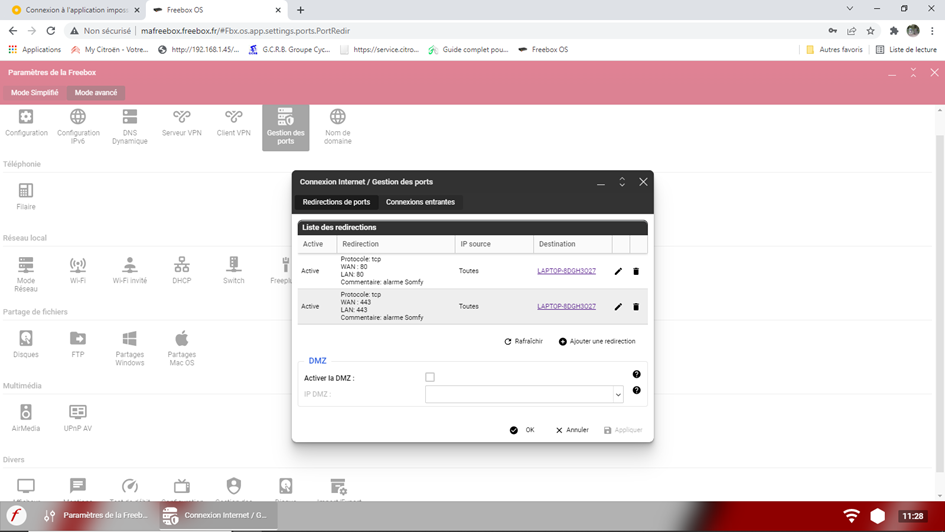Delete the WAN 80 redirection
The image size is (945, 532).
[x=636, y=272]
